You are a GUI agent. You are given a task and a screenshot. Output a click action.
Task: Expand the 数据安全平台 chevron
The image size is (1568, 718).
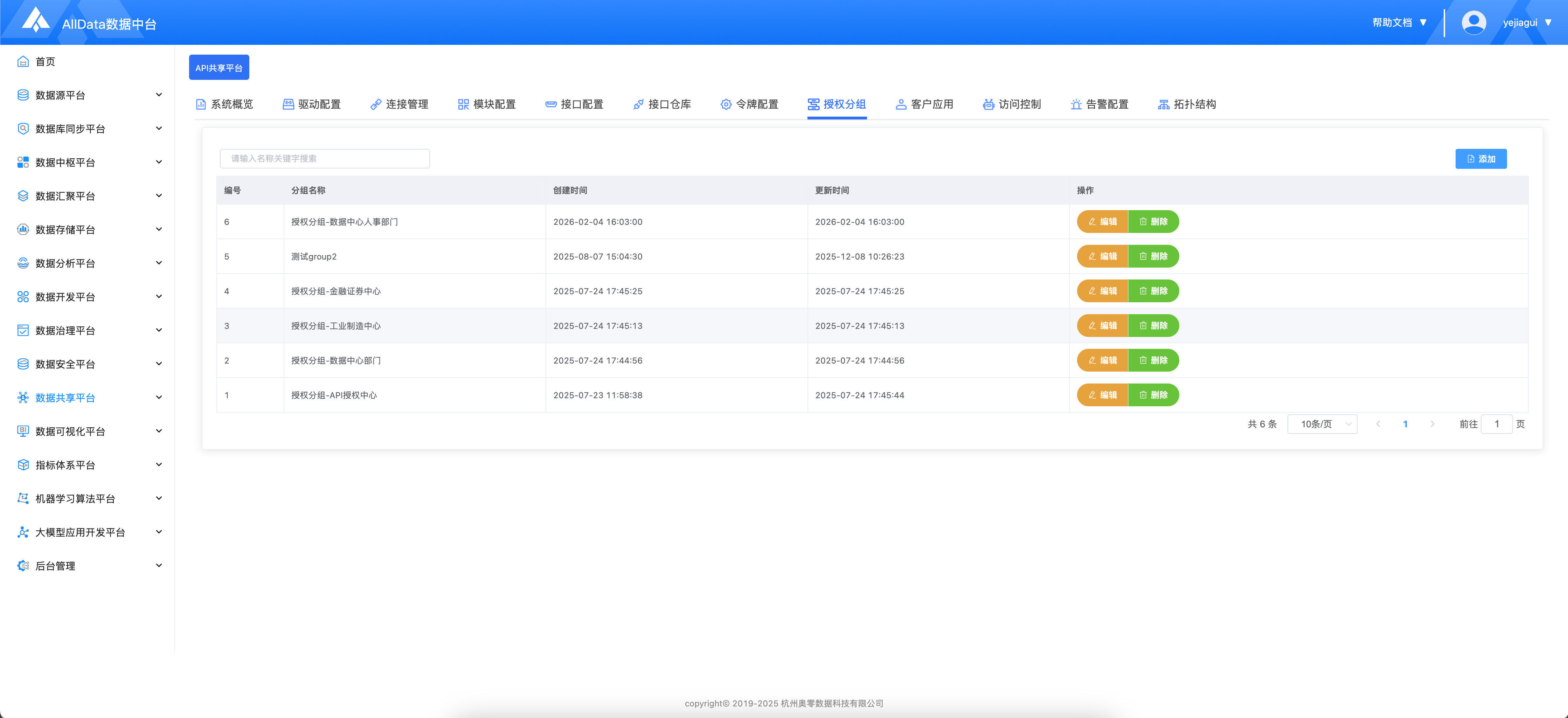[x=159, y=364]
